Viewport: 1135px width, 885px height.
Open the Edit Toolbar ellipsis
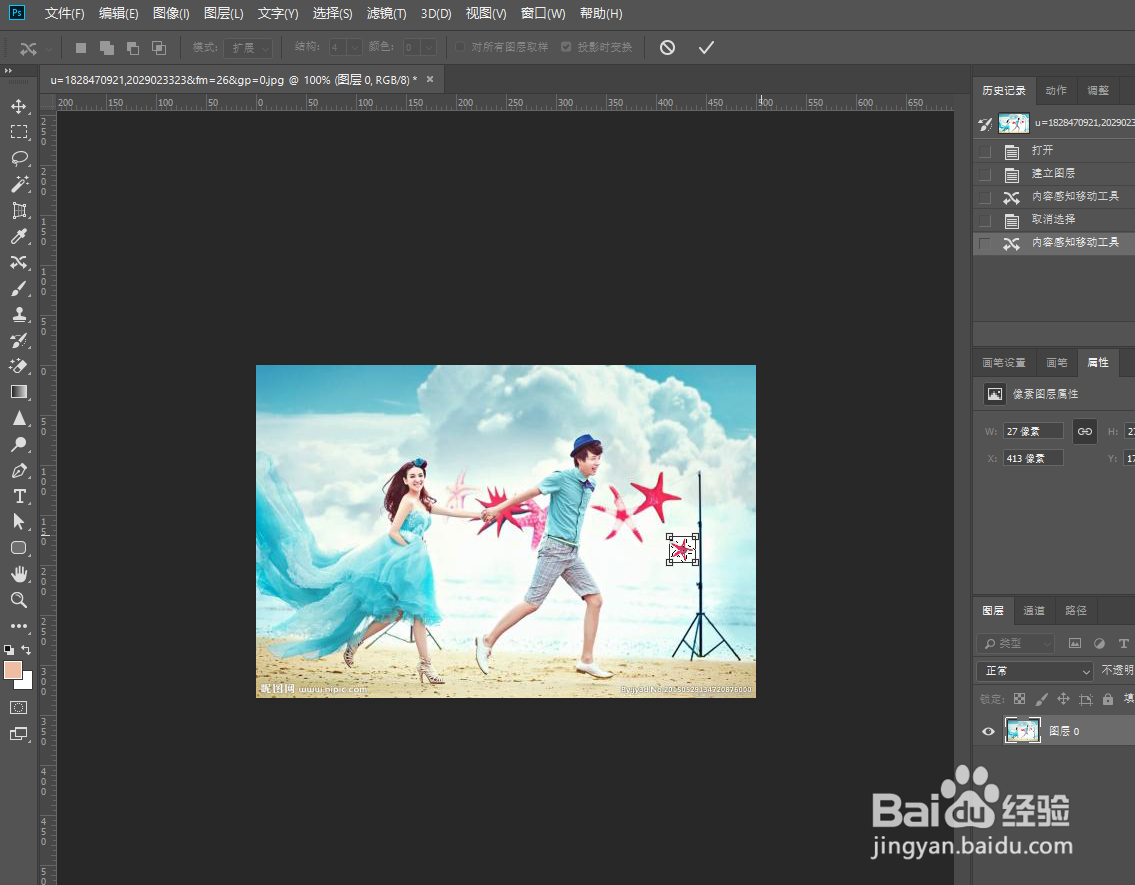click(x=19, y=626)
